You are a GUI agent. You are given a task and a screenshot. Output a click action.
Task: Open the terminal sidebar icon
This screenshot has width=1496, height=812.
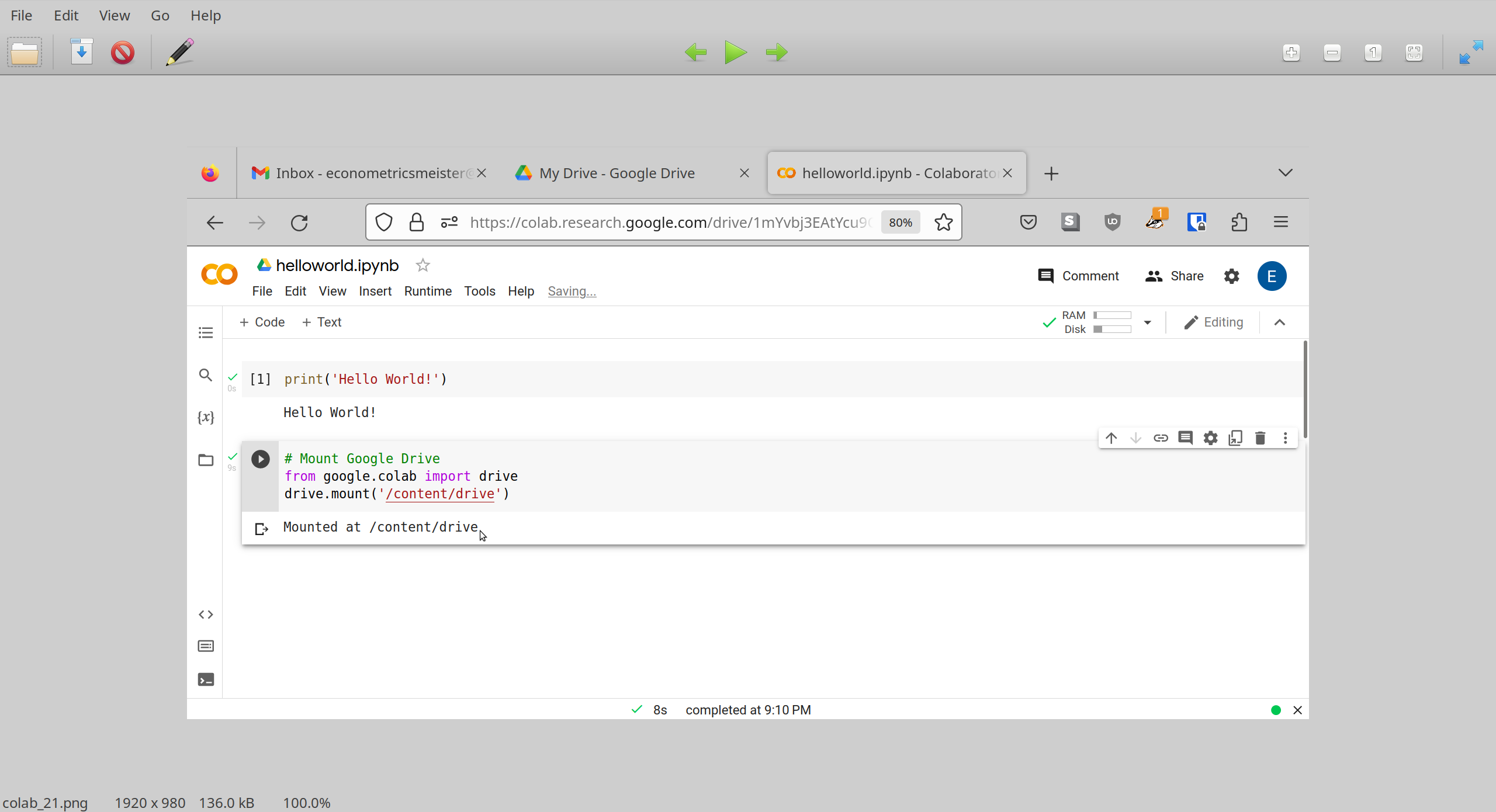[206, 679]
